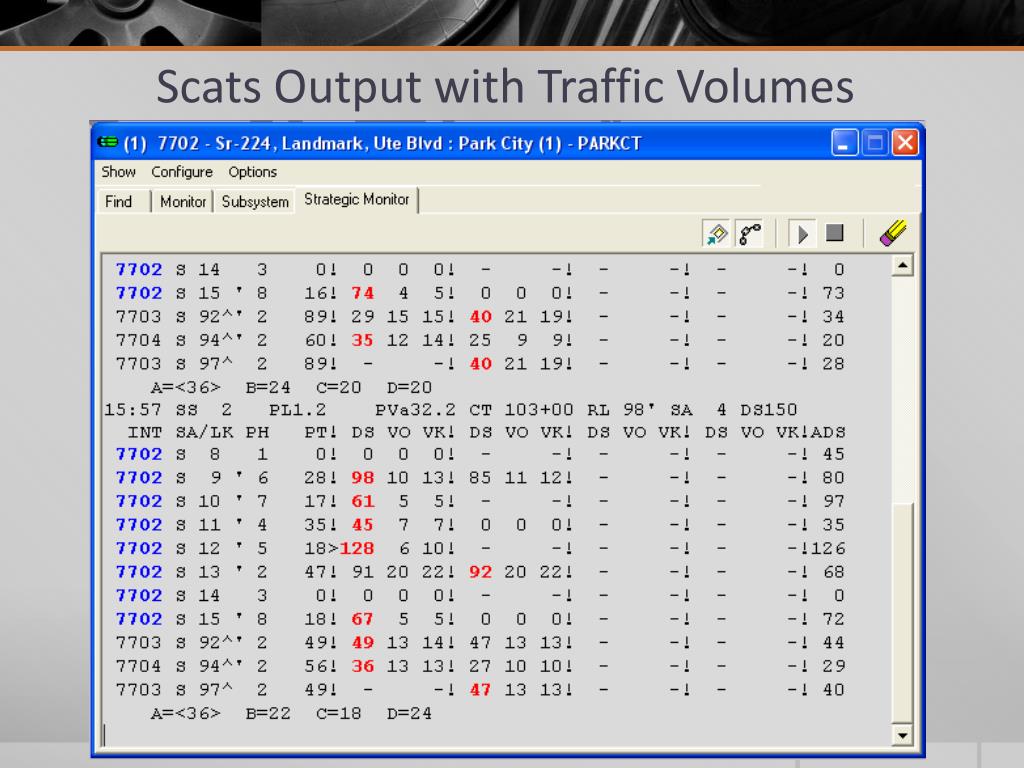Stop the monitor with stop button
1024x768 pixels.
point(834,233)
